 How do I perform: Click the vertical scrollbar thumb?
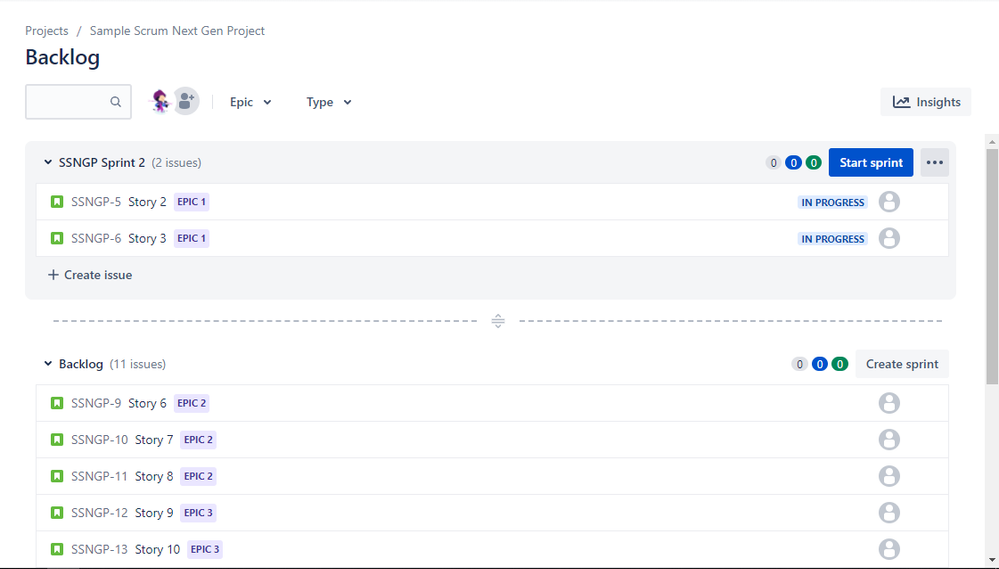992,266
